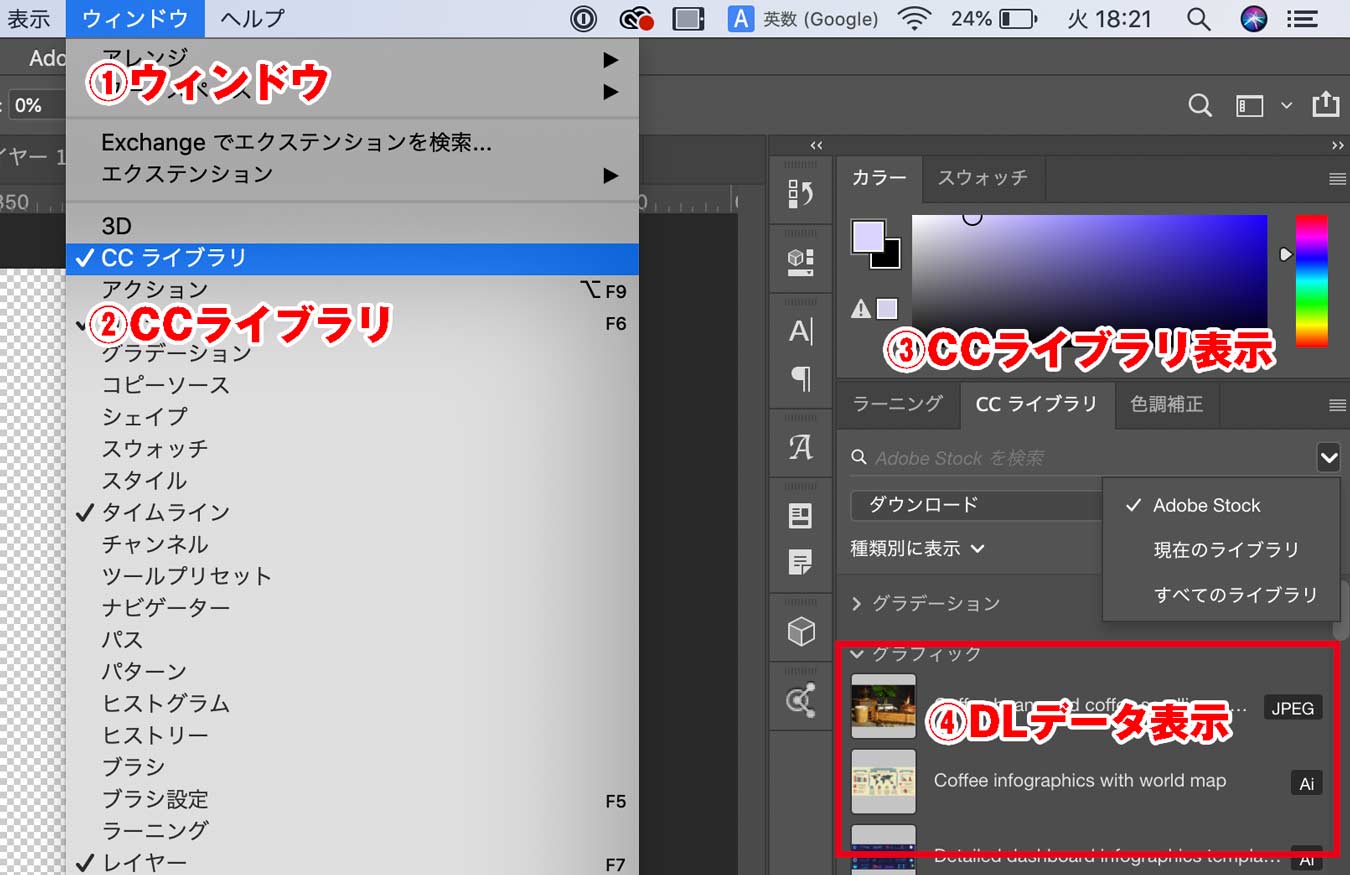The image size is (1350, 875).
Task: Uncheck CC ライブラリ in the Window menu
Action: tap(352, 258)
